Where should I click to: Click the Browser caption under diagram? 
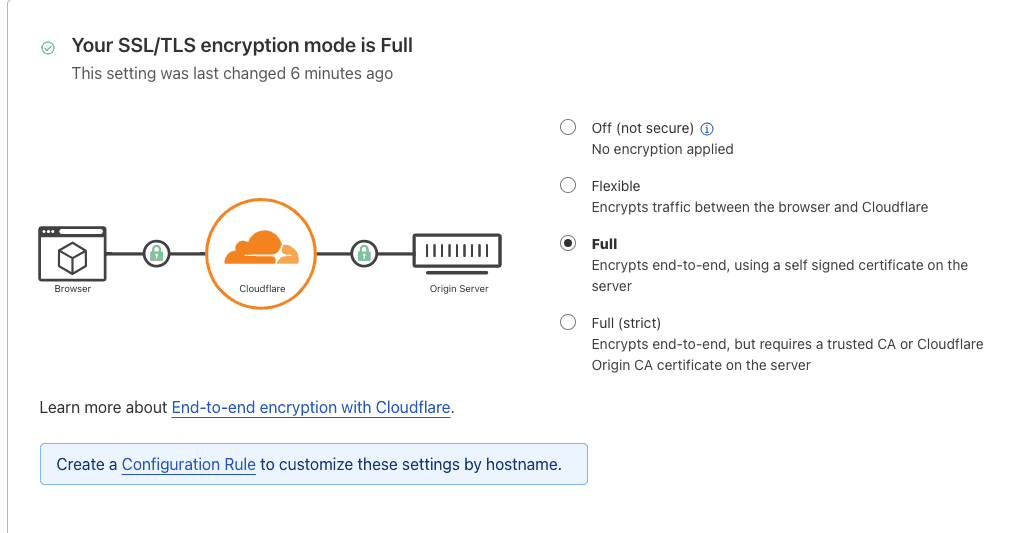point(72,289)
